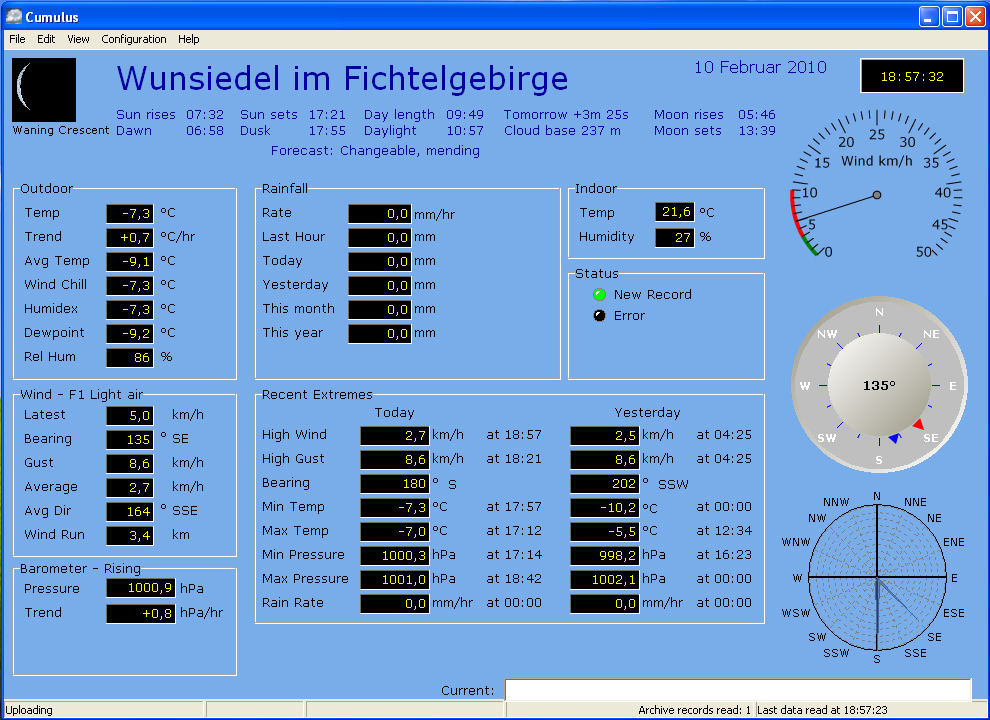Image resolution: width=990 pixels, height=720 pixels.
Task: Click today's Max Temp value -7,0
Action: tap(395, 532)
